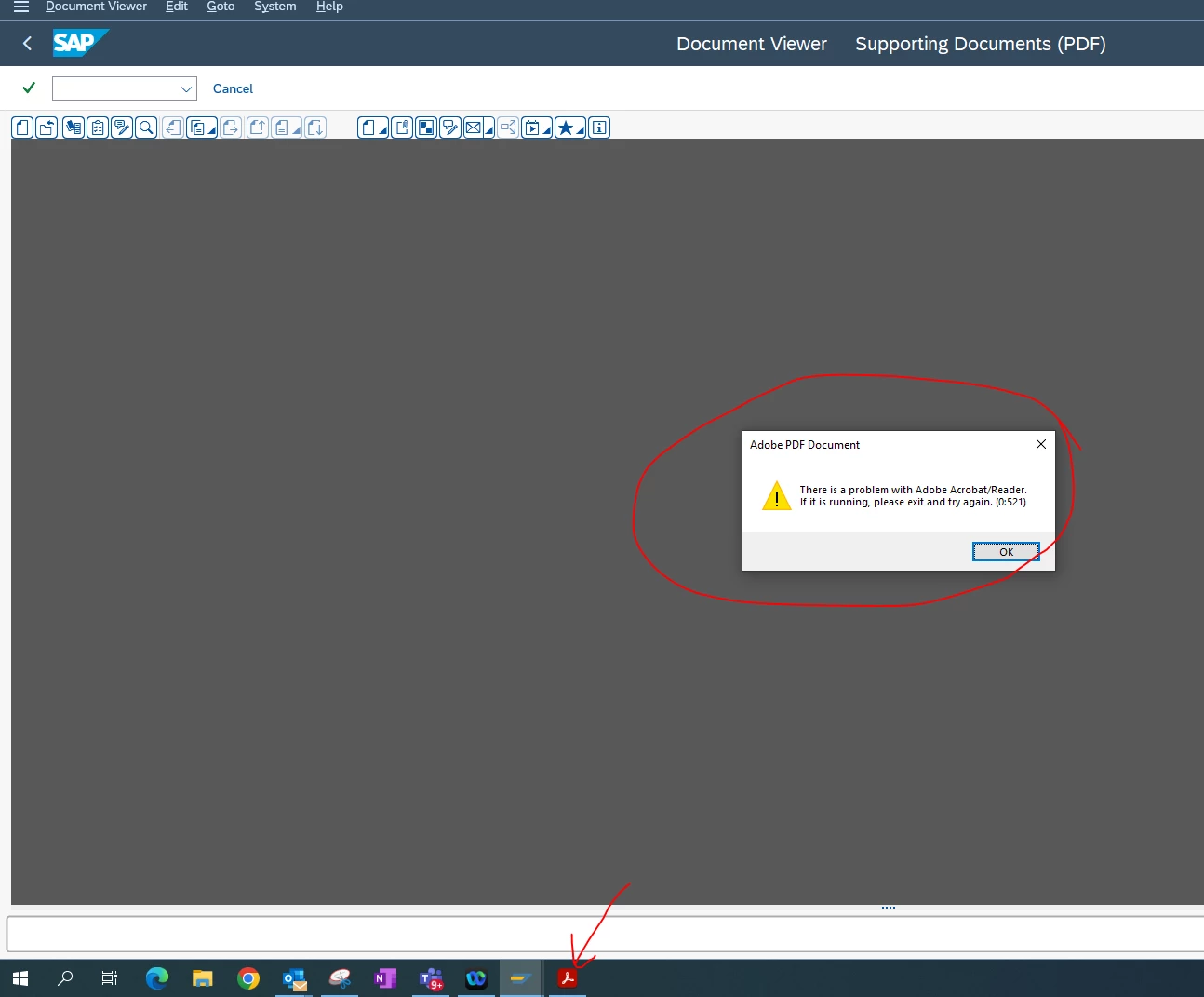Open the SAP hamburger menu
This screenshot has width=1204, height=997.
click(x=20, y=7)
